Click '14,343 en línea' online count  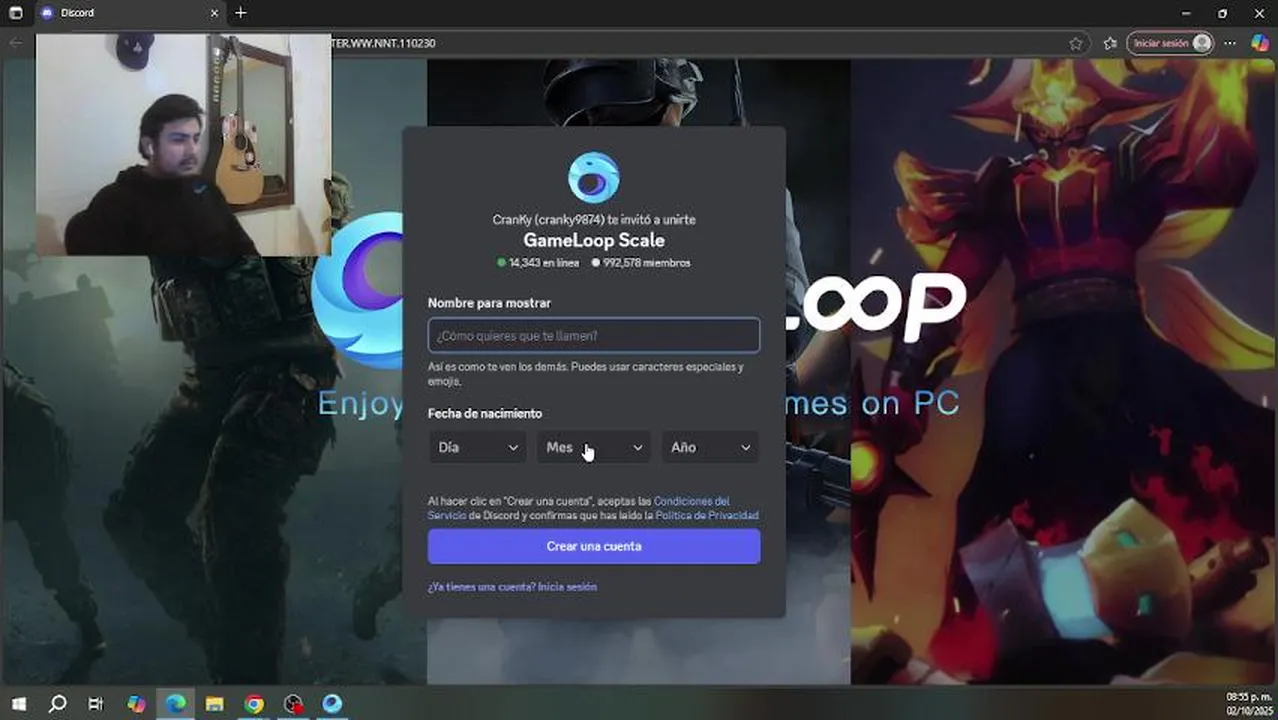[538, 263]
